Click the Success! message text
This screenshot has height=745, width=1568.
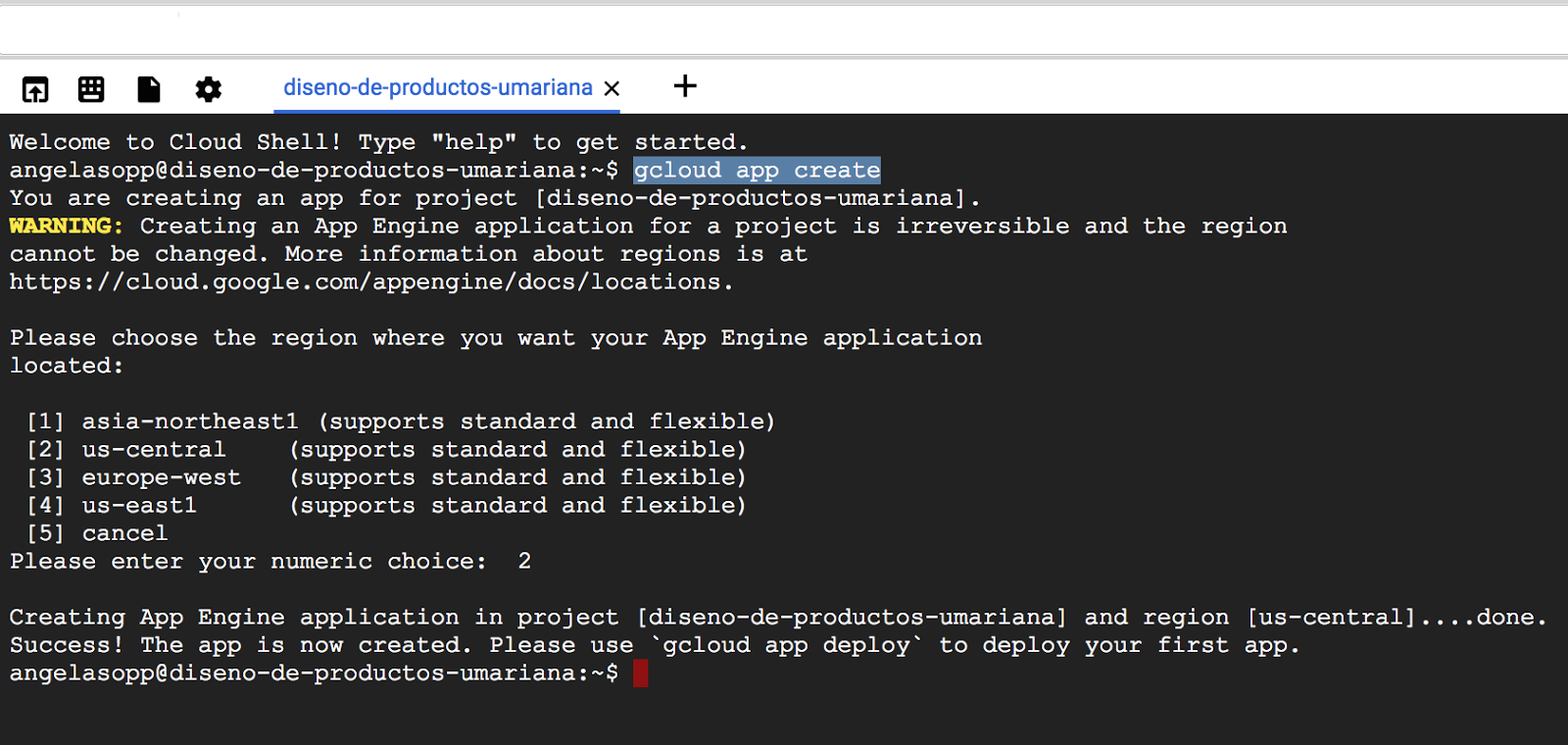pos(67,645)
